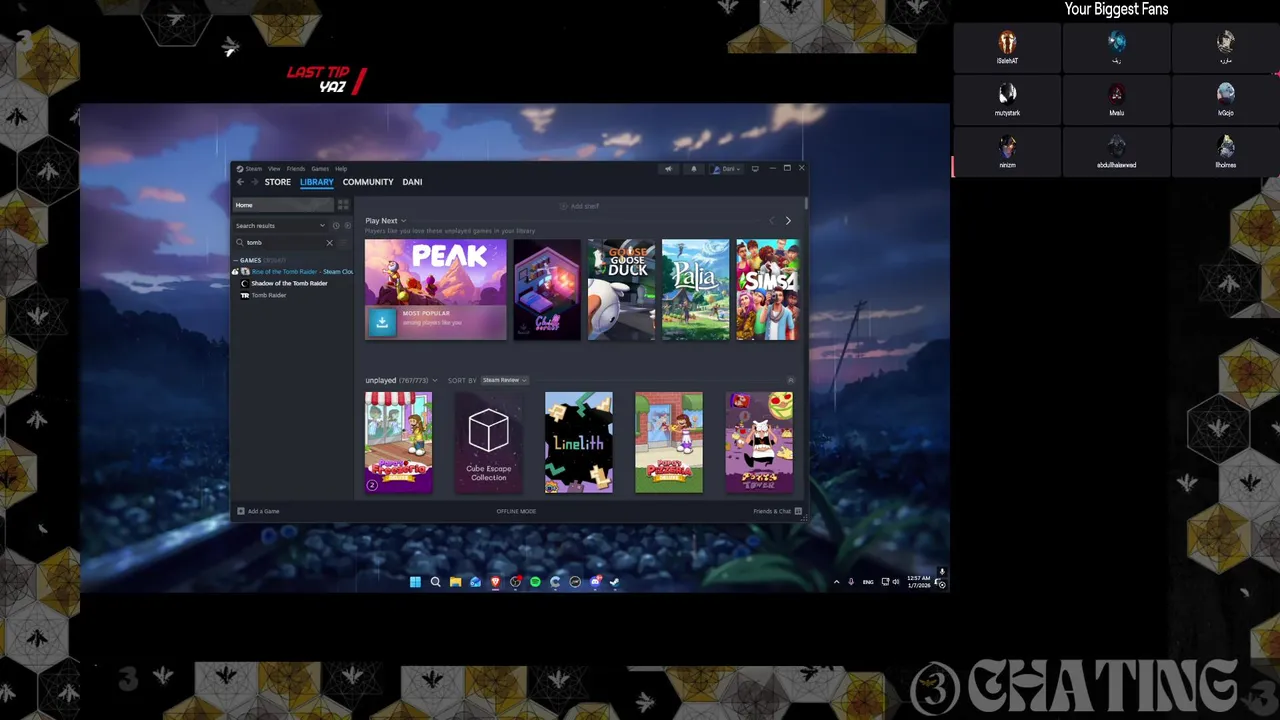Open Papa's Freezeria Deluxe cover
Screen dimensions: 1280x720
click(399, 442)
